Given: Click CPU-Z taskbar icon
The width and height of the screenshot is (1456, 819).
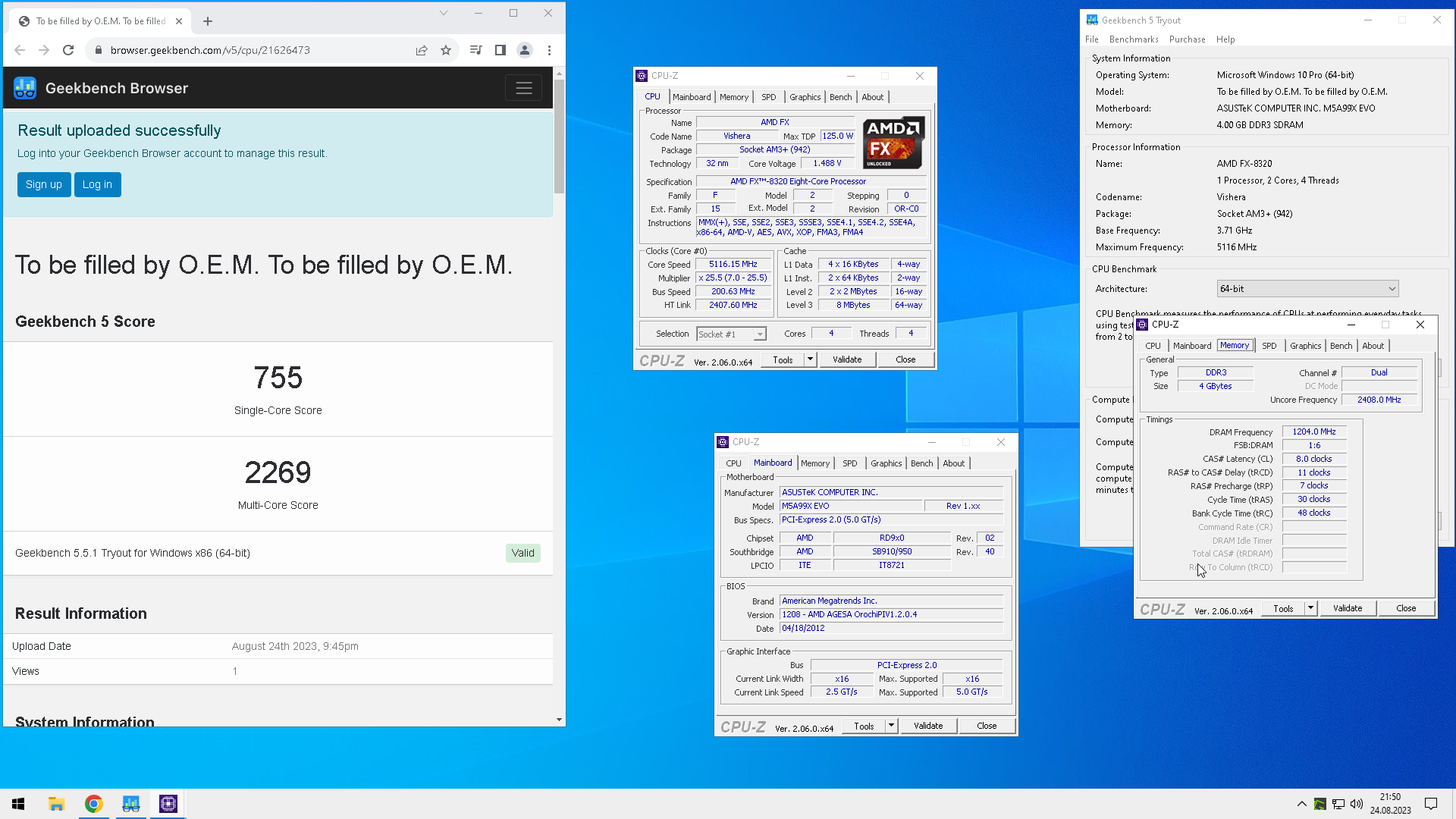Looking at the screenshot, I should [x=168, y=804].
